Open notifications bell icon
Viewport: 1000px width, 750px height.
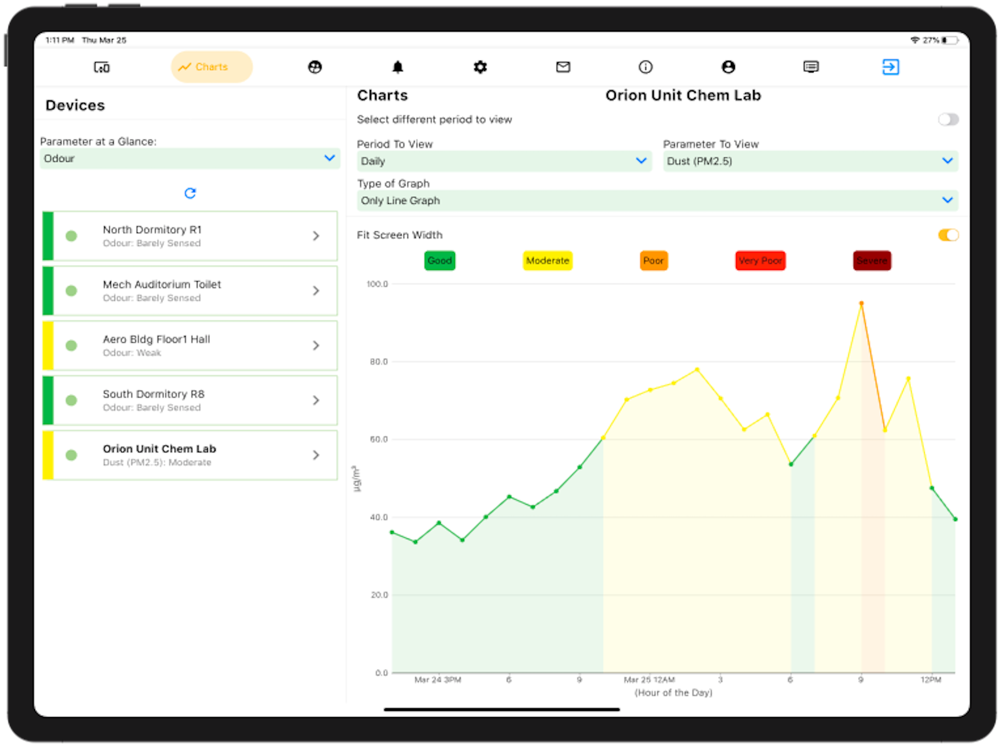pyautogui.click(x=397, y=67)
